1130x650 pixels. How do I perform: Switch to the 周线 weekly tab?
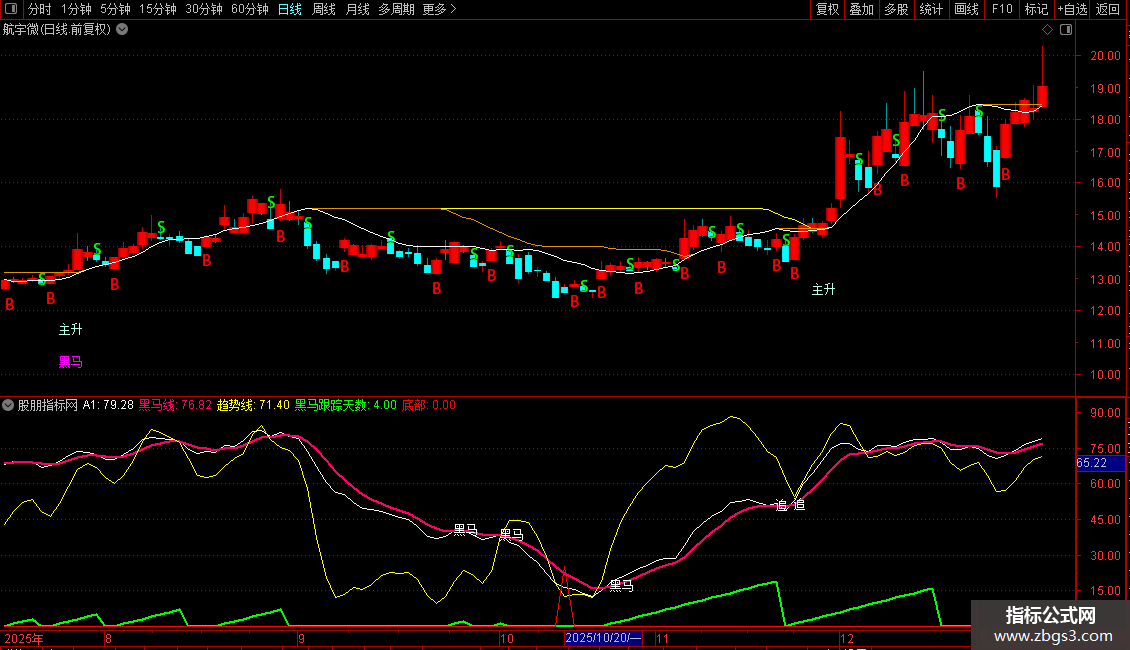tap(324, 9)
